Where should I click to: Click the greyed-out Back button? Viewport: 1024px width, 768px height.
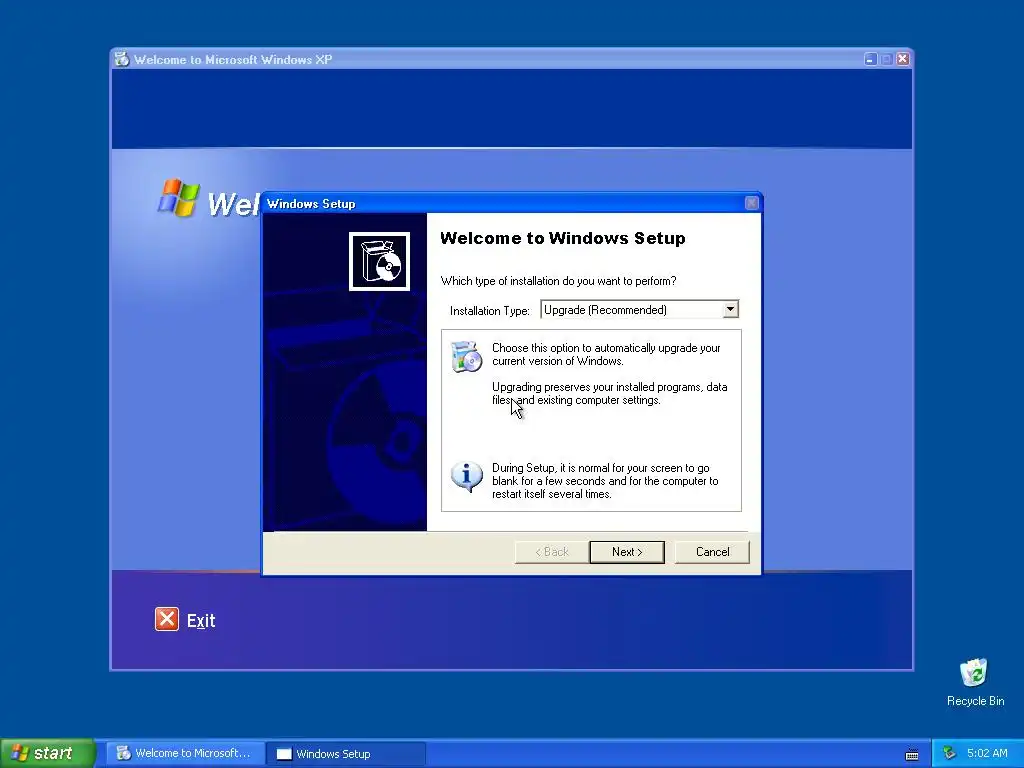click(552, 552)
